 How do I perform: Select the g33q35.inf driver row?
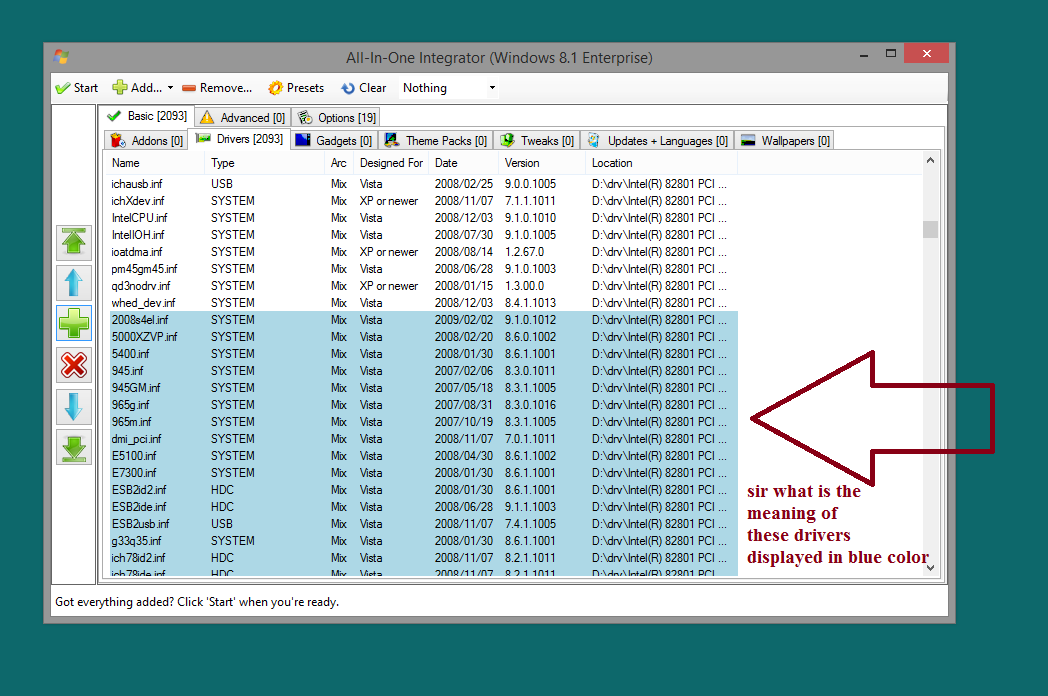point(424,541)
